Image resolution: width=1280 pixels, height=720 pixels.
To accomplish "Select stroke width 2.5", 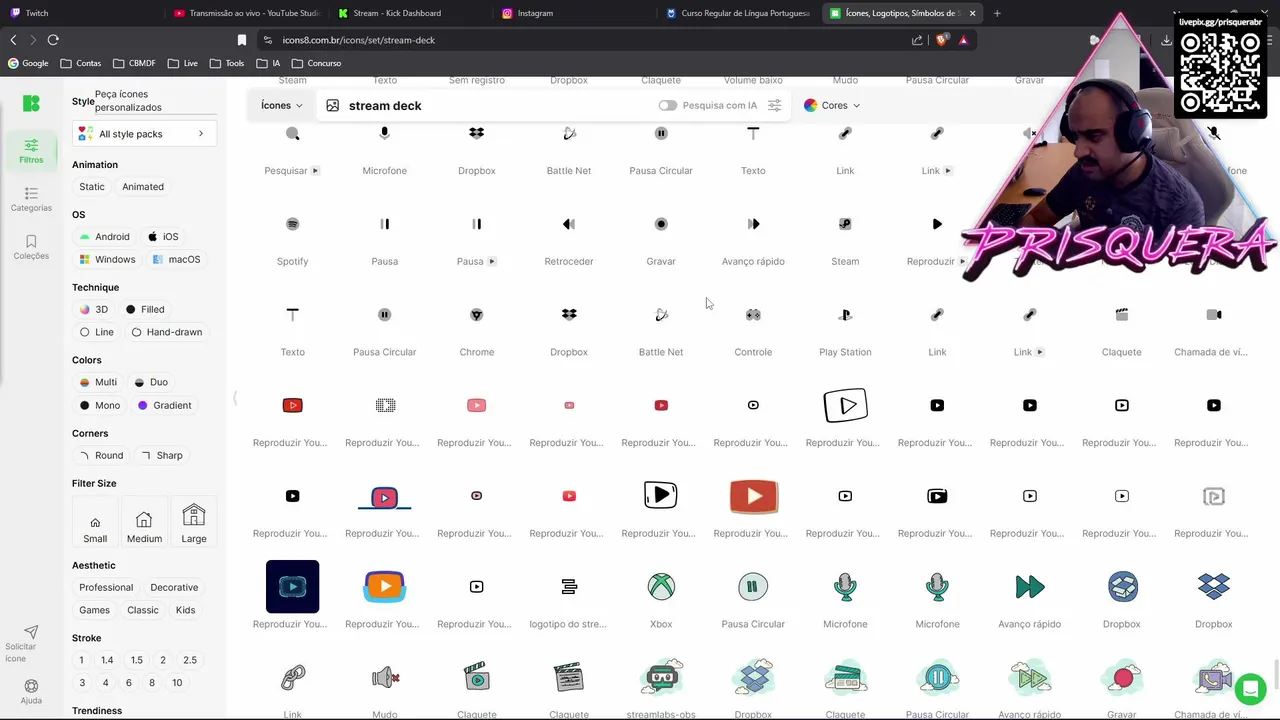I will [x=190, y=660].
